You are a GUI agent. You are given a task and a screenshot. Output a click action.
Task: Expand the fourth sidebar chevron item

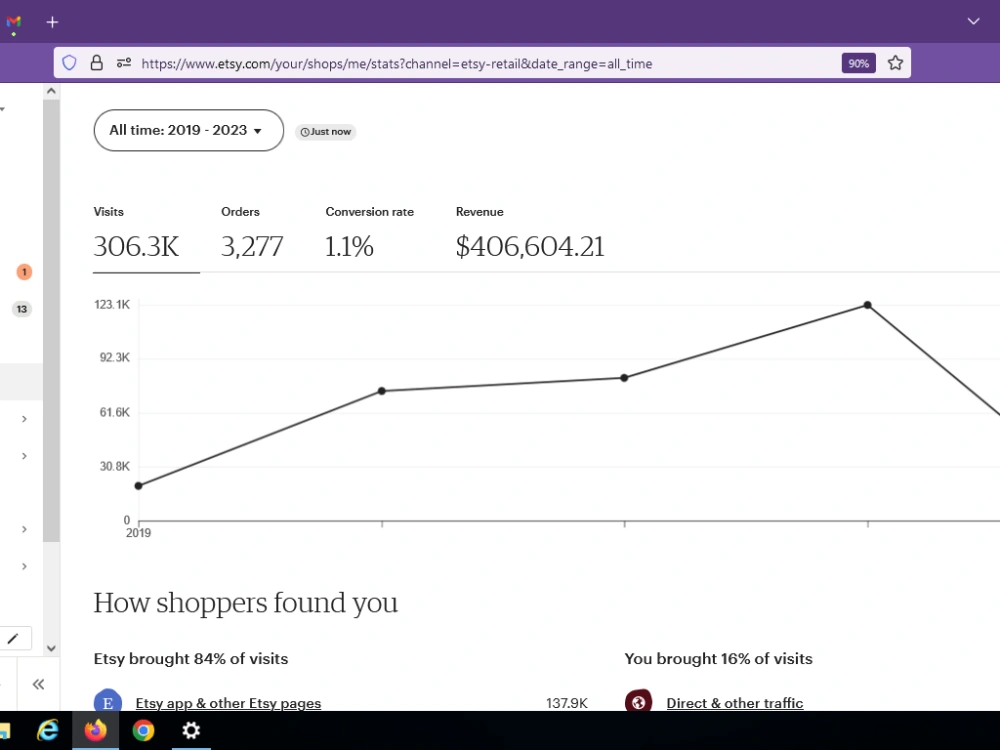(24, 566)
